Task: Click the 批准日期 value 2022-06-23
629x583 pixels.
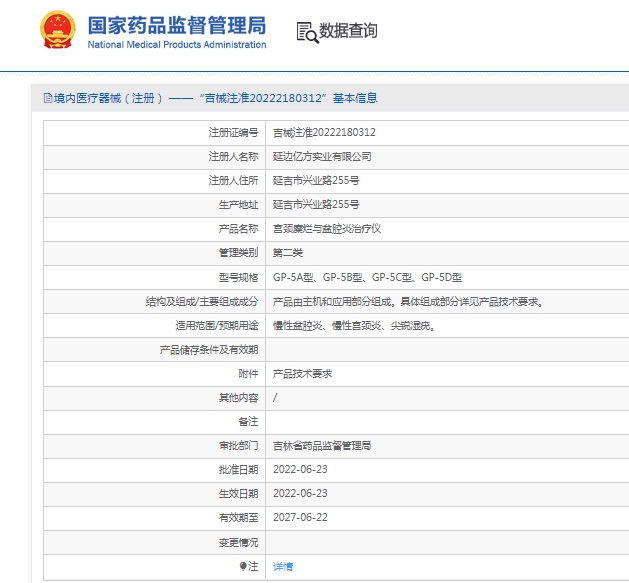Action: [x=300, y=469]
